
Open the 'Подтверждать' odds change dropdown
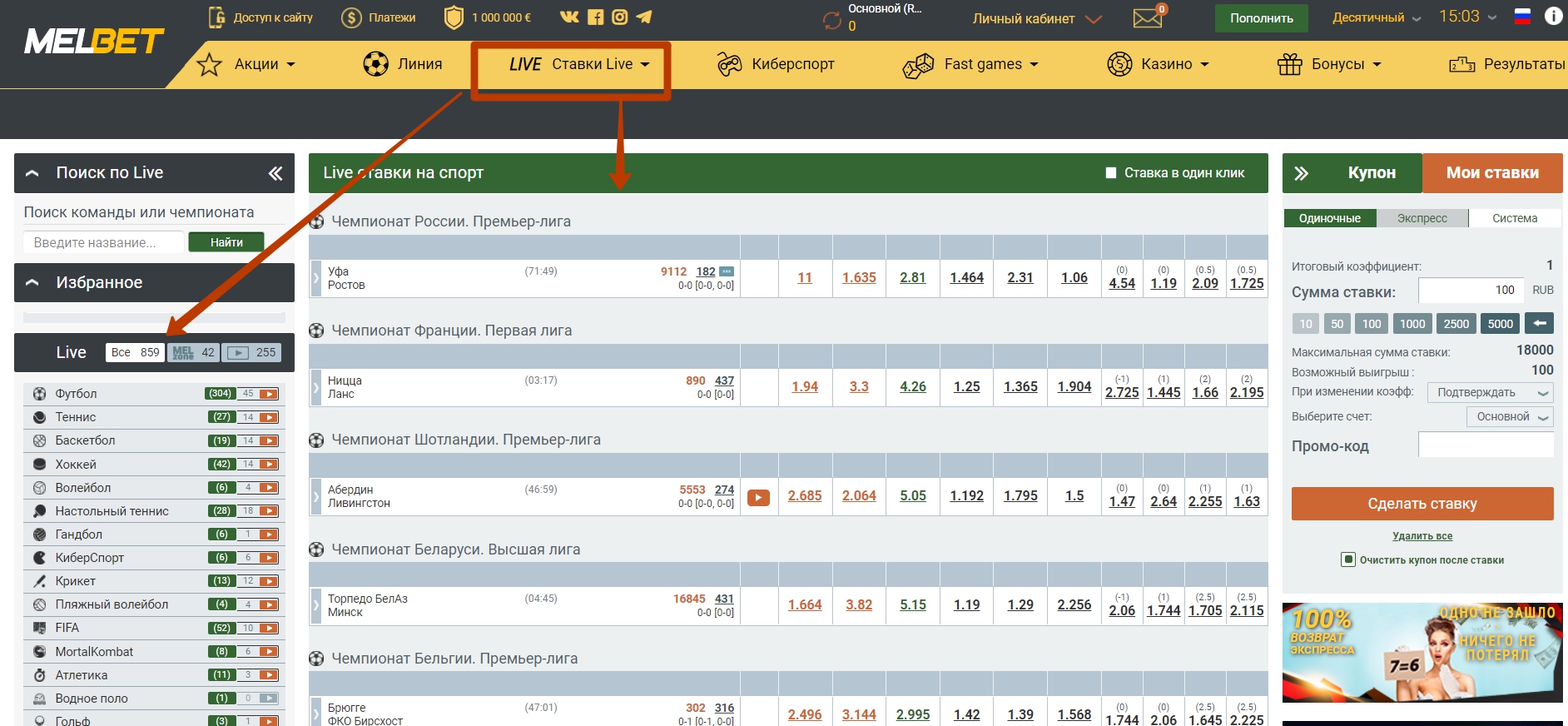point(1490,392)
